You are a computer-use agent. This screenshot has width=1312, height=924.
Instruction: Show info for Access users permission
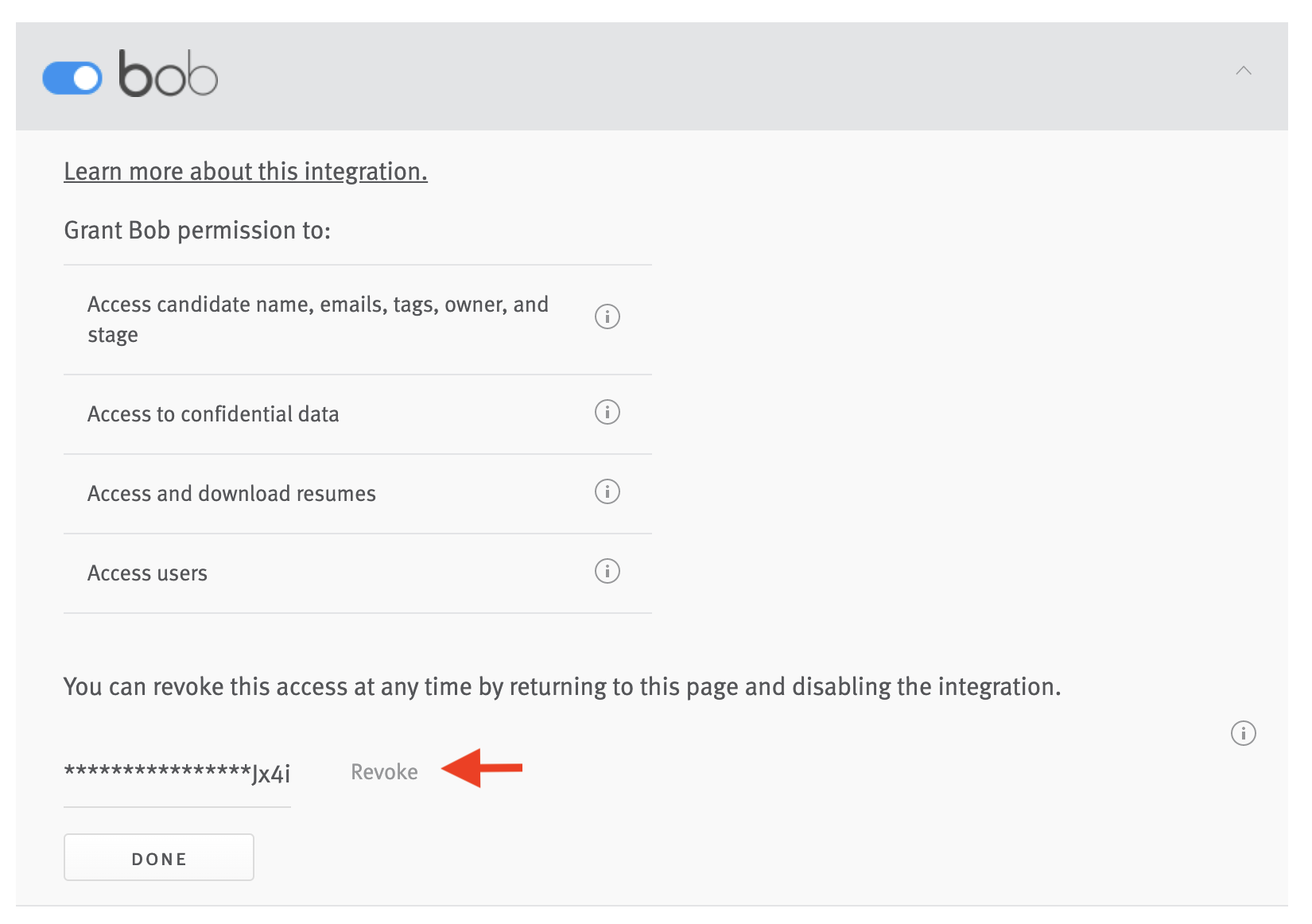tap(607, 571)
